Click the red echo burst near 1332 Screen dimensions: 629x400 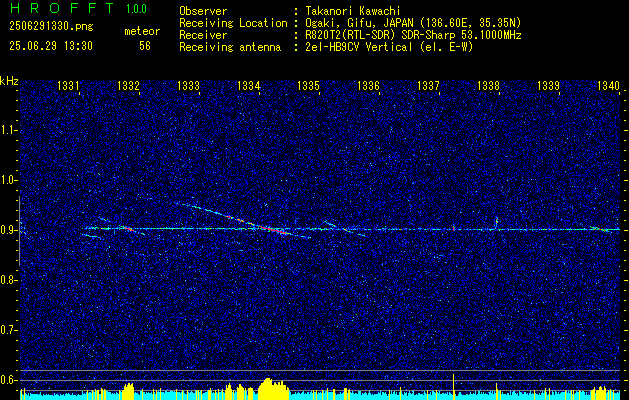click(128, 229)
